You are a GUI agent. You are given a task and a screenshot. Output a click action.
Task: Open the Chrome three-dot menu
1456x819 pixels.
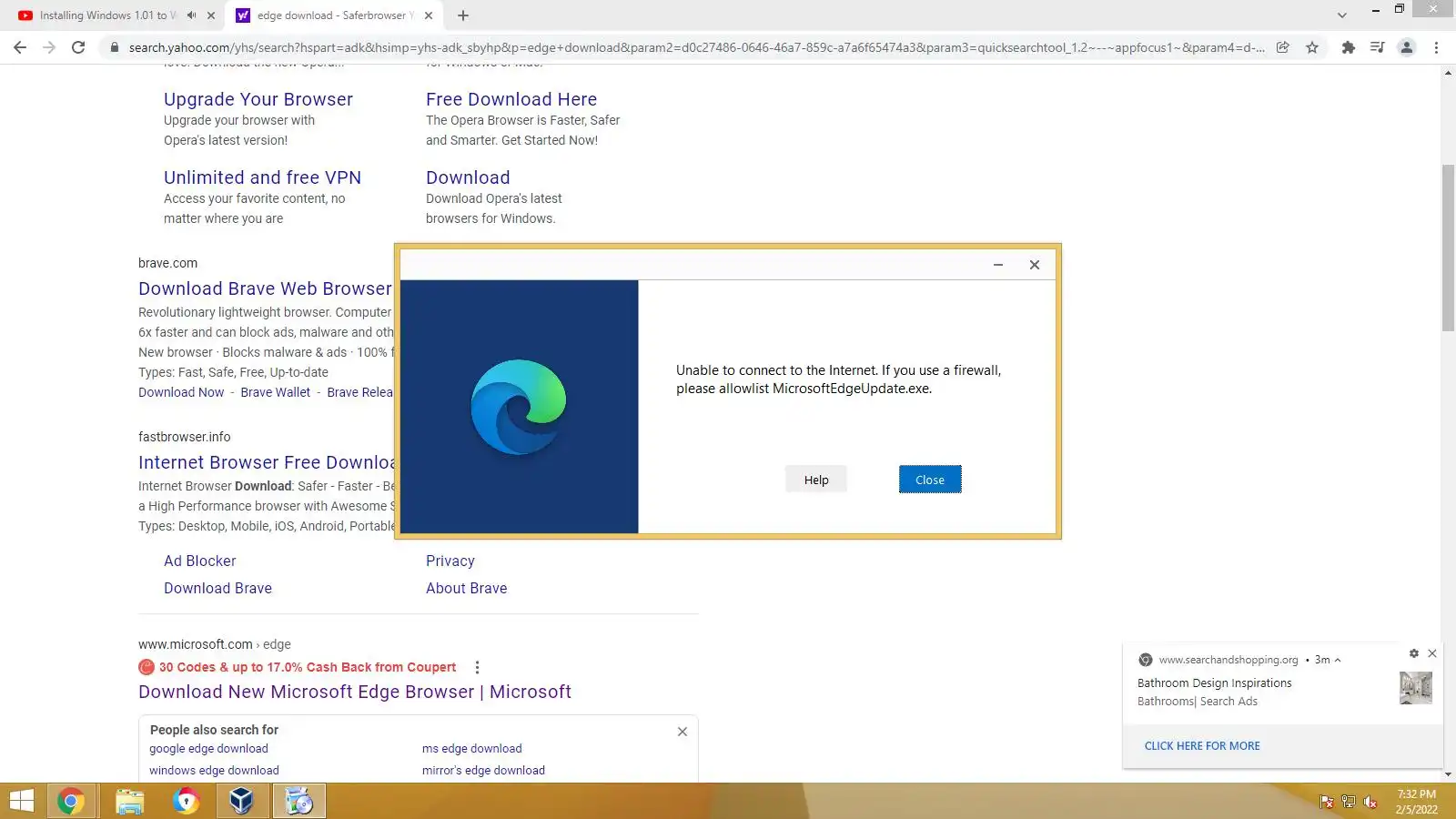[1437, 47]
